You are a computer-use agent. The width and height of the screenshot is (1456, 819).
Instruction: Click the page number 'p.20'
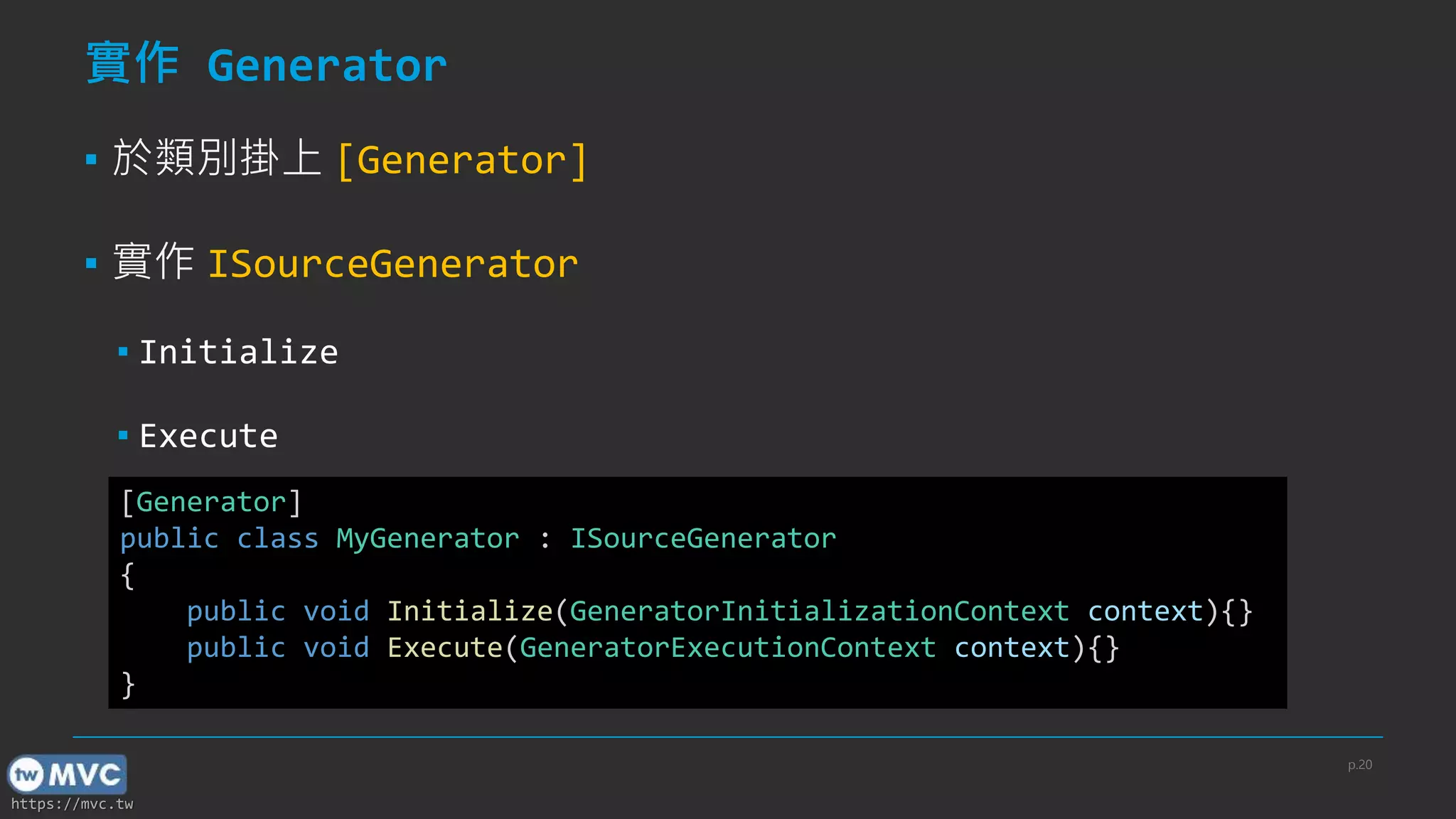click(1360, 765)
